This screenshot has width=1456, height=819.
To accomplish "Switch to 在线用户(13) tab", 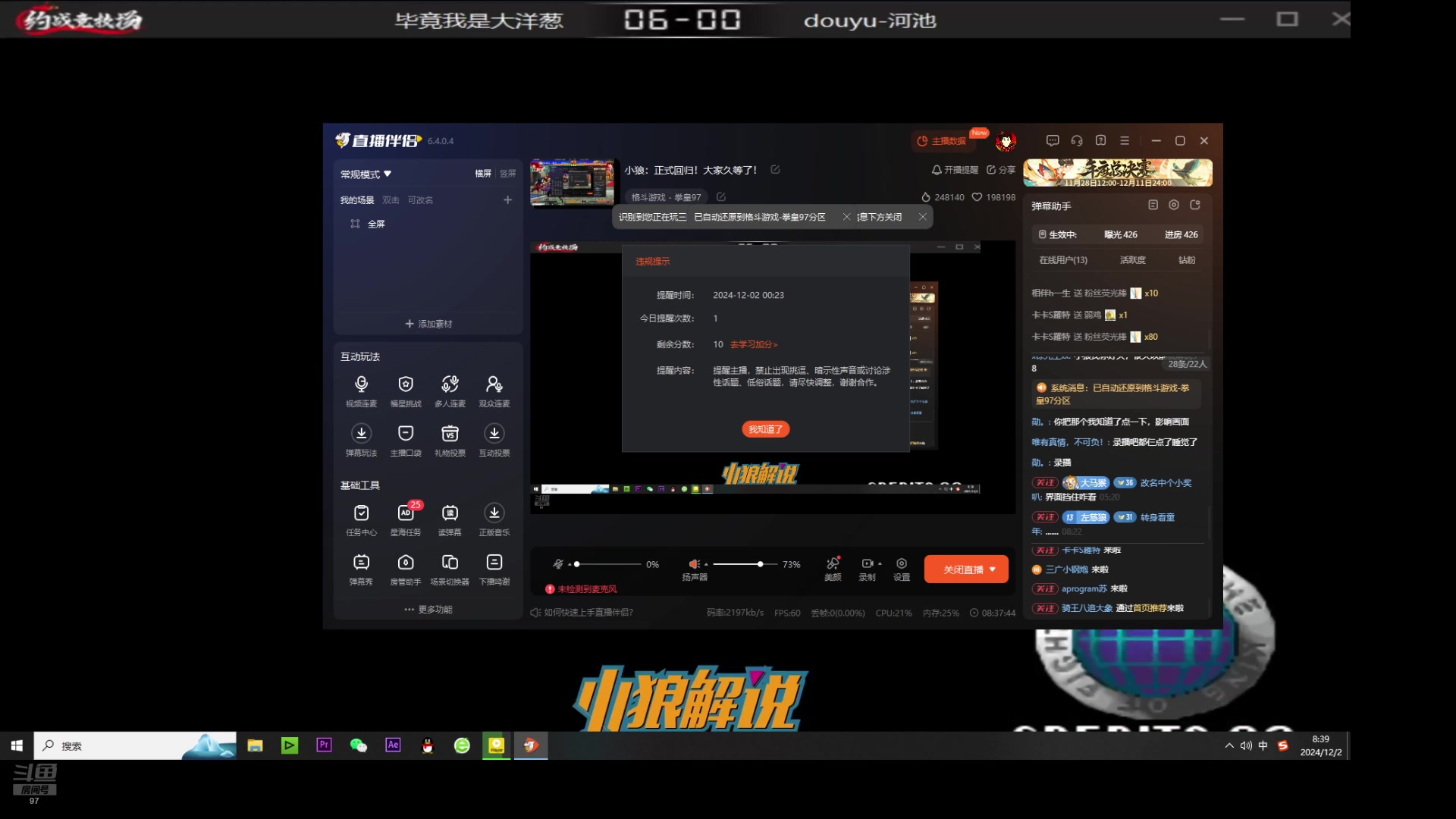I will [1063, 260].
